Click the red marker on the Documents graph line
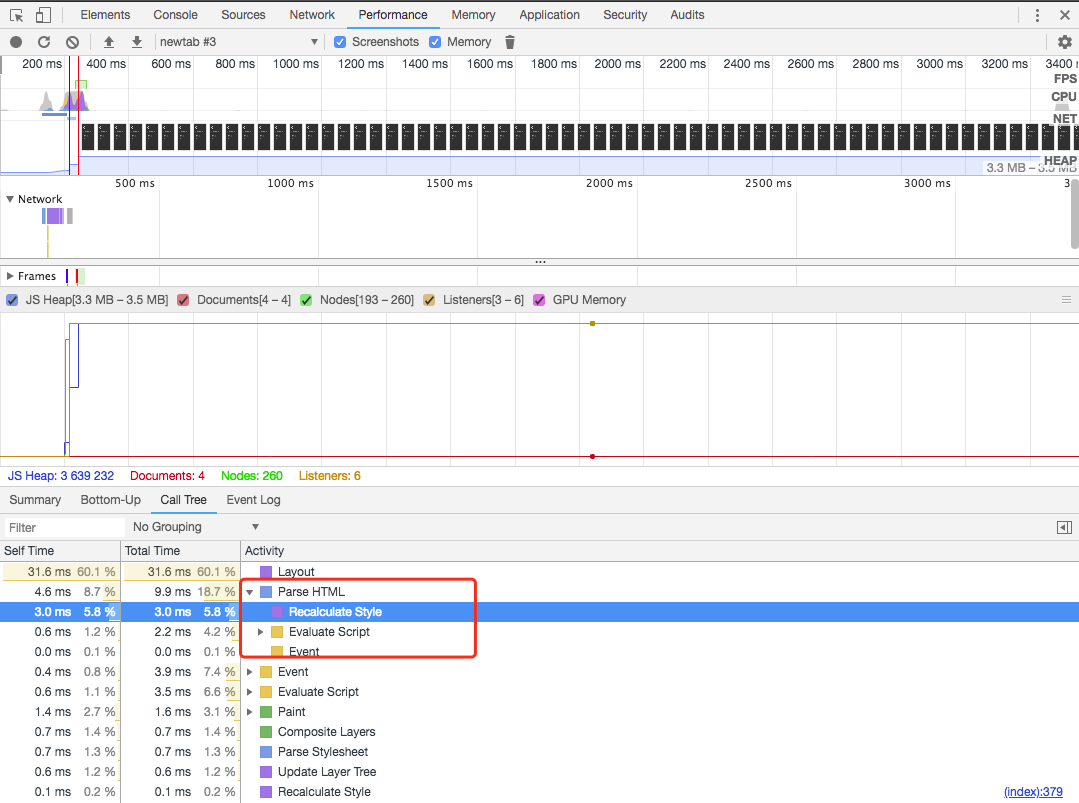1079x803 pixels. 592,456
